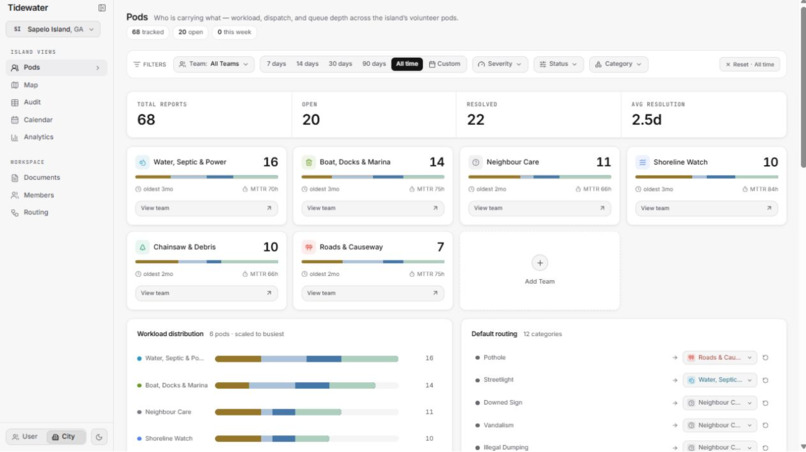Open the Team: All Teams dropdown
This screenshot has width=806, height=452.
(x=213, y=64)
